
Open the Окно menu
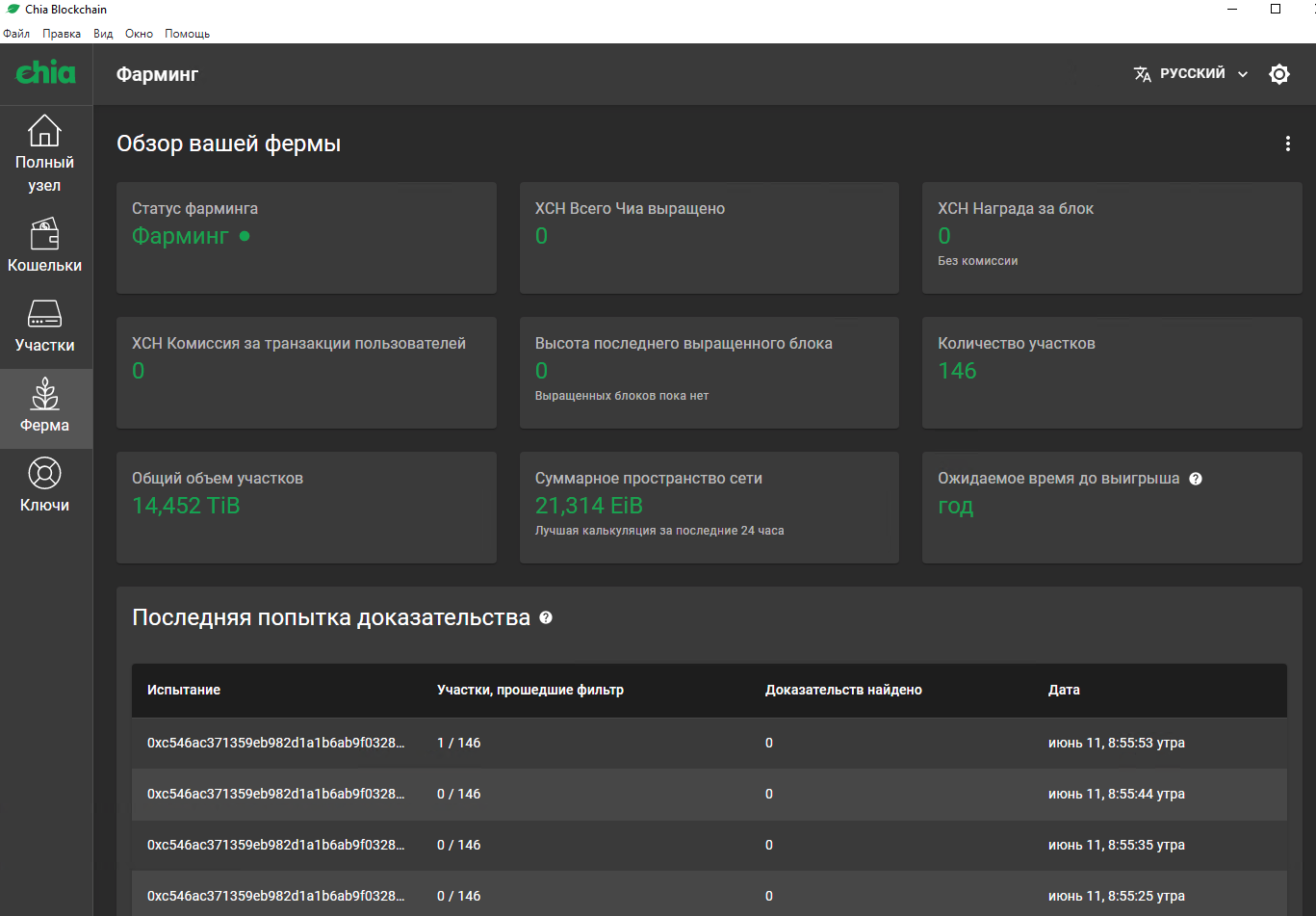pyautogui.click(x=139, y=33)
